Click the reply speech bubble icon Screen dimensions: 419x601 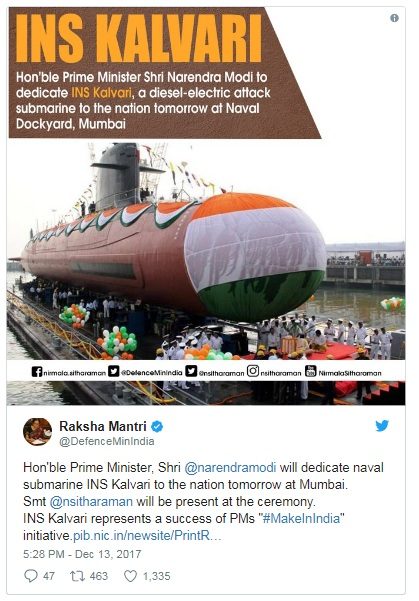point(31,576)
